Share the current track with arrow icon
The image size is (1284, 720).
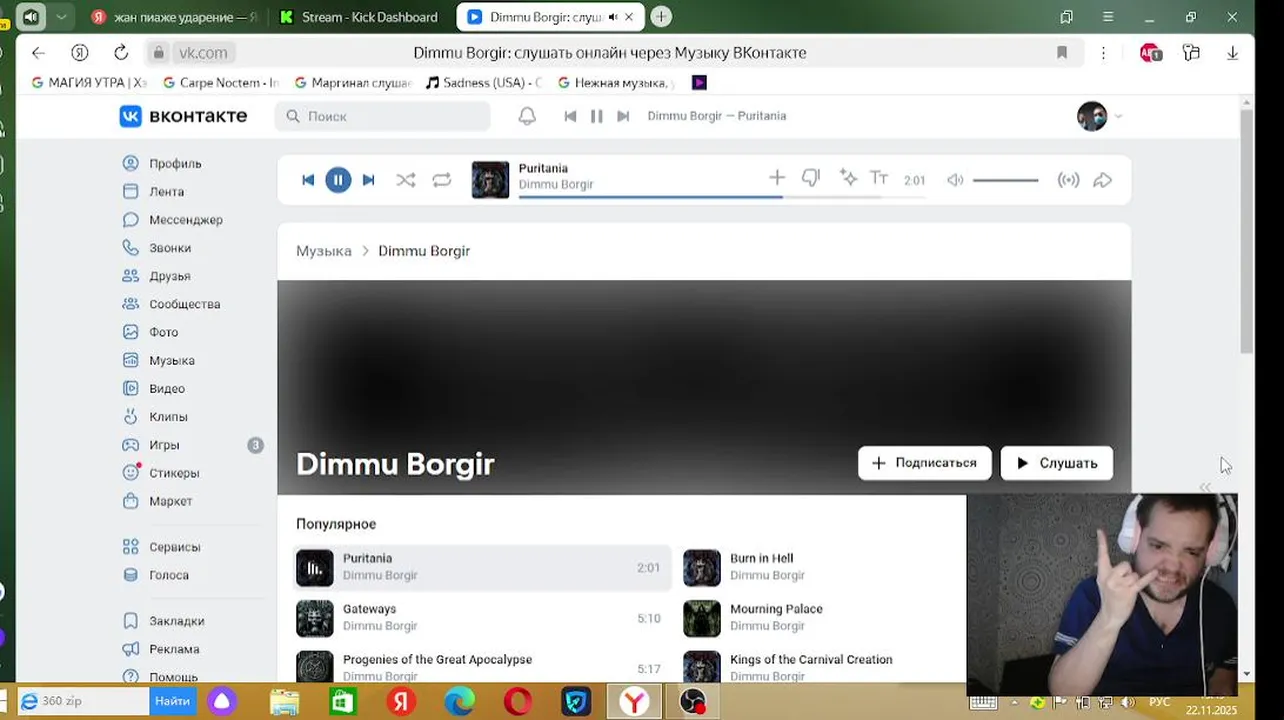[x=1102, y=180]
